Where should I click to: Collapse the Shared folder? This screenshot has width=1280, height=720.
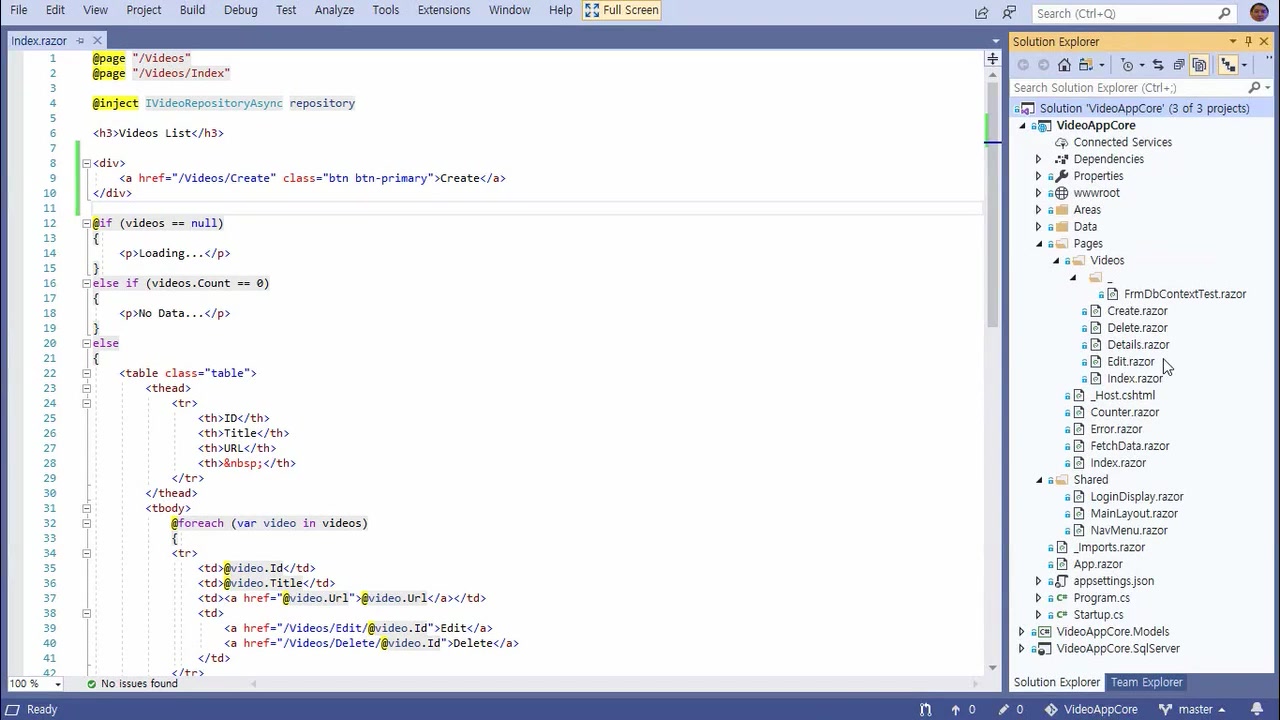click(1039, 480)
